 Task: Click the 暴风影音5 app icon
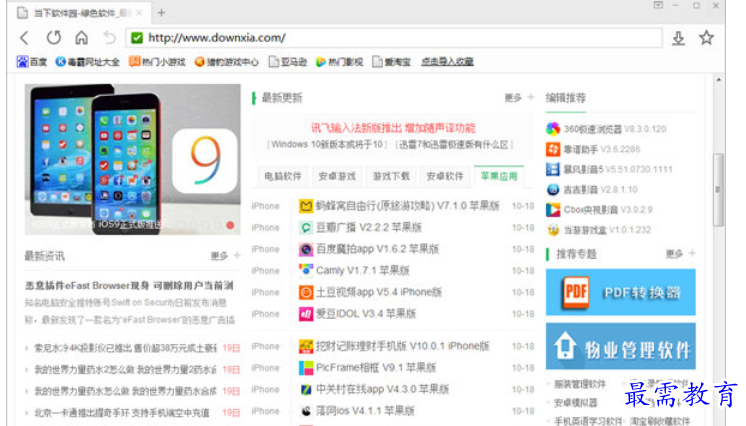point(553,169)
